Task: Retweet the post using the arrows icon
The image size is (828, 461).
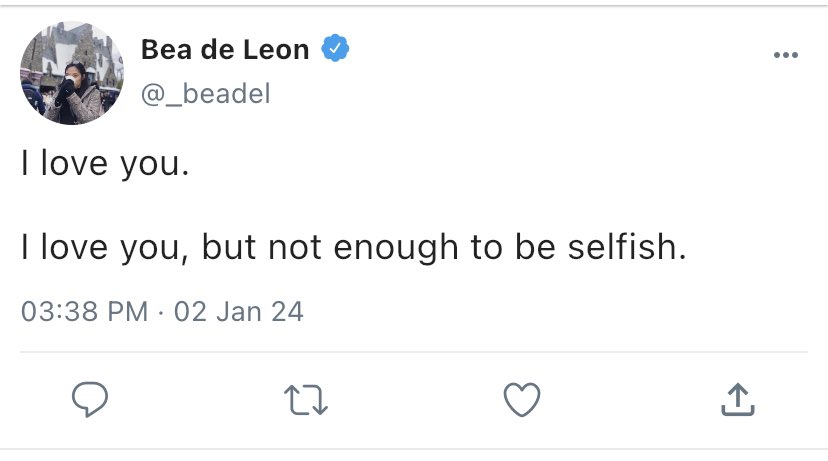Action: (x=306, y=400)
